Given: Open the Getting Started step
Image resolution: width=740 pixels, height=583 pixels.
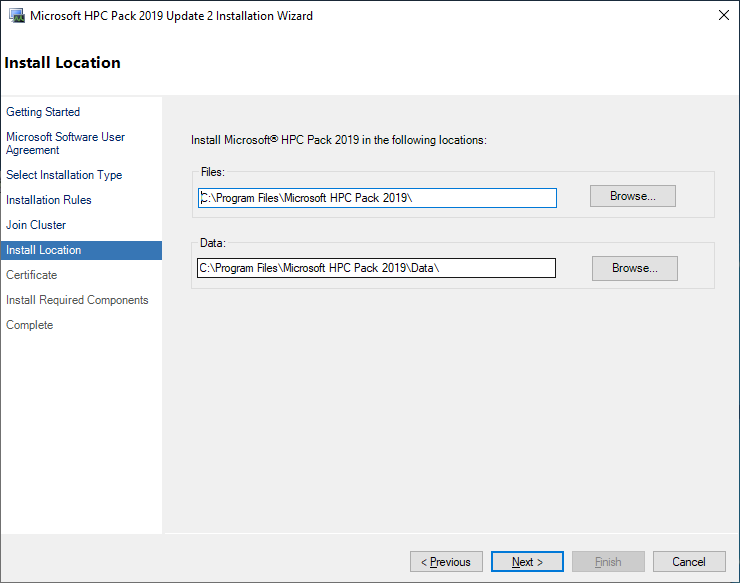Looking at the screenshot, I should [x=43, y=112].
